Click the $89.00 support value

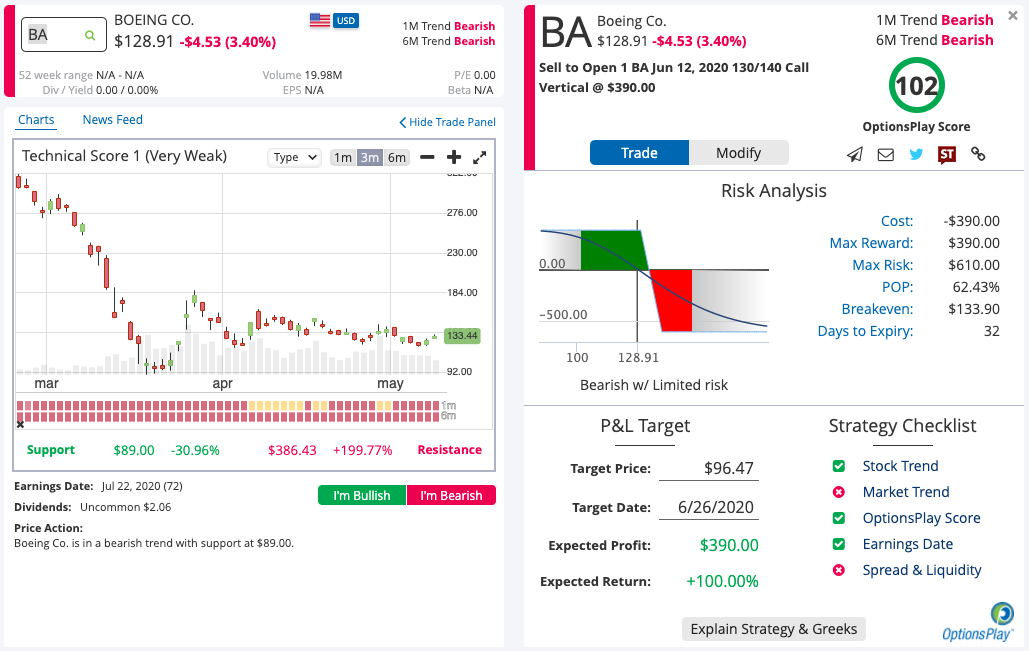tap(134, 450)
